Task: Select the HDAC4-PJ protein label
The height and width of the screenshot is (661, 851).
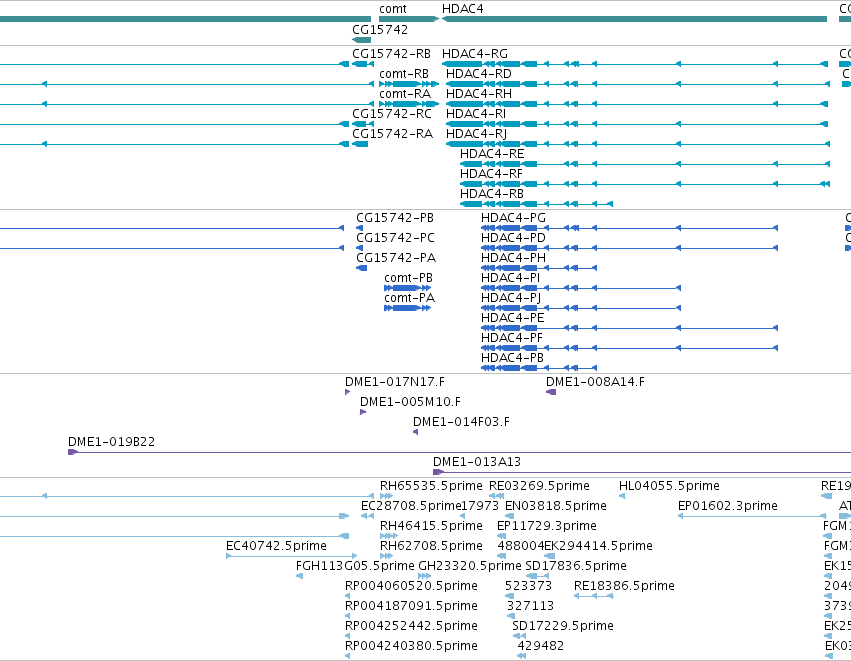Action: click(x=511, y=298)
